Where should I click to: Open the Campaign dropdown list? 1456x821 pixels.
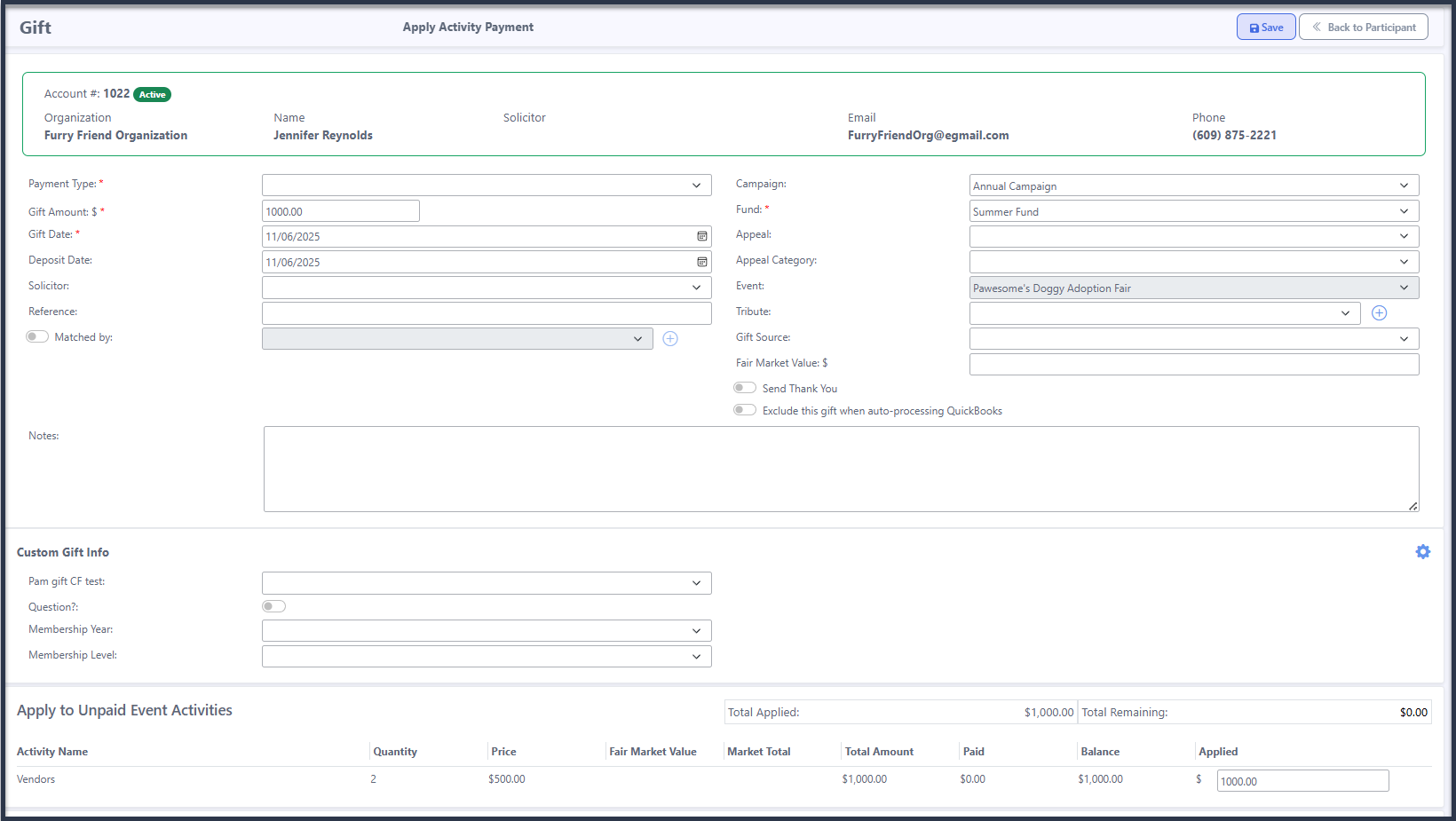(1193, 186)
